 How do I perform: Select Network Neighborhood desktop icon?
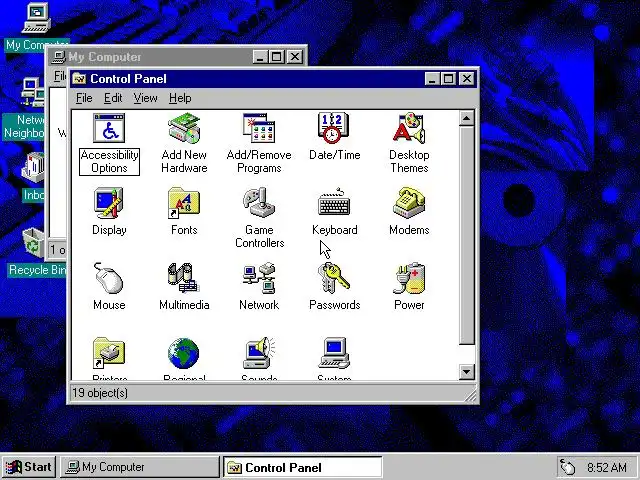click(x=32, y=92)
